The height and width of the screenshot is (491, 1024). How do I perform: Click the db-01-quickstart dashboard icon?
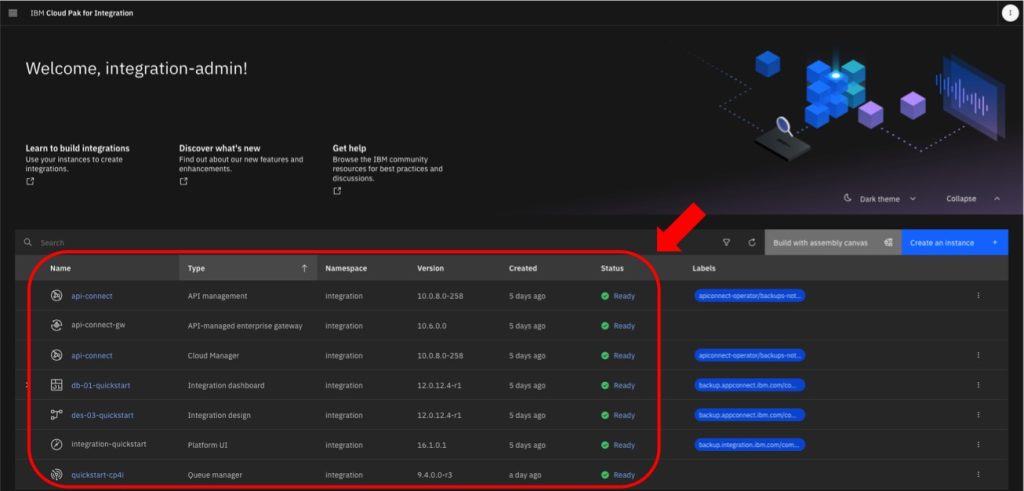click(x=57, y=385)
